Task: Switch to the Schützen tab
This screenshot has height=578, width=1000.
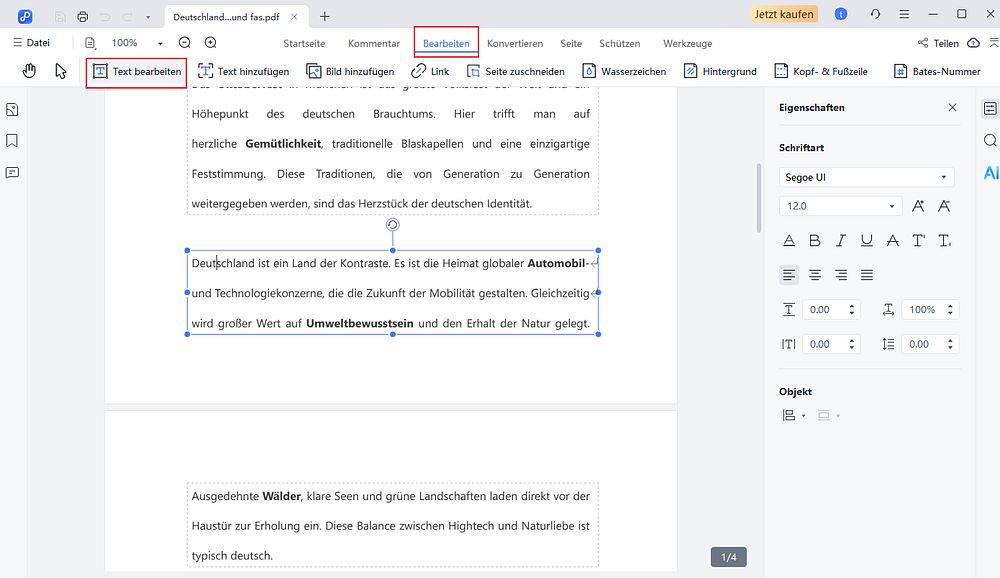Action: 619,43
